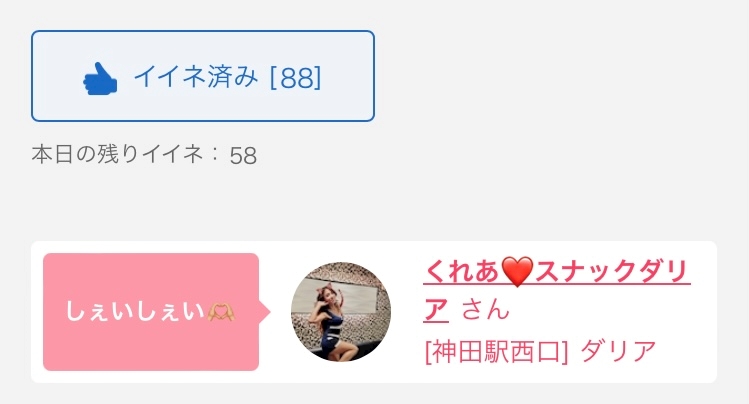Click the pointer tail of the pink bubble

[265, 312]
